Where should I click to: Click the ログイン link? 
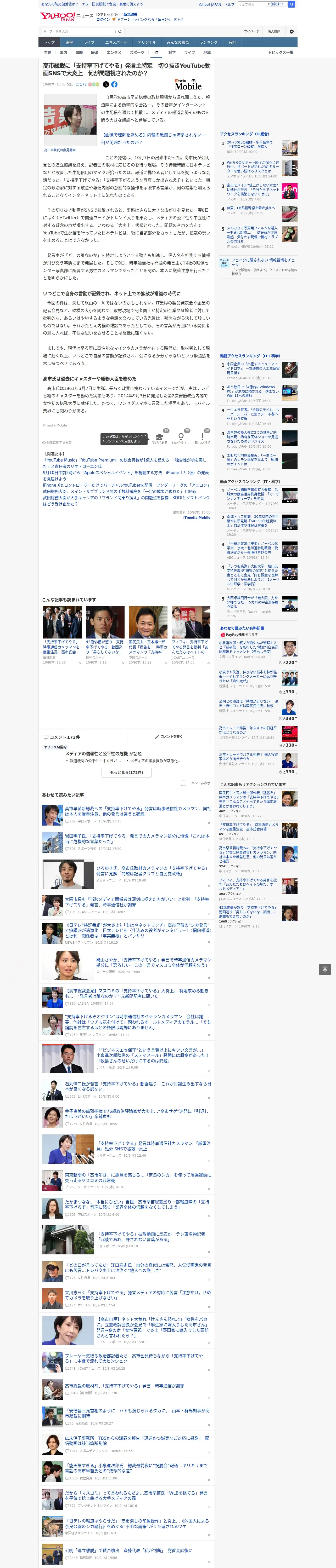103,20
